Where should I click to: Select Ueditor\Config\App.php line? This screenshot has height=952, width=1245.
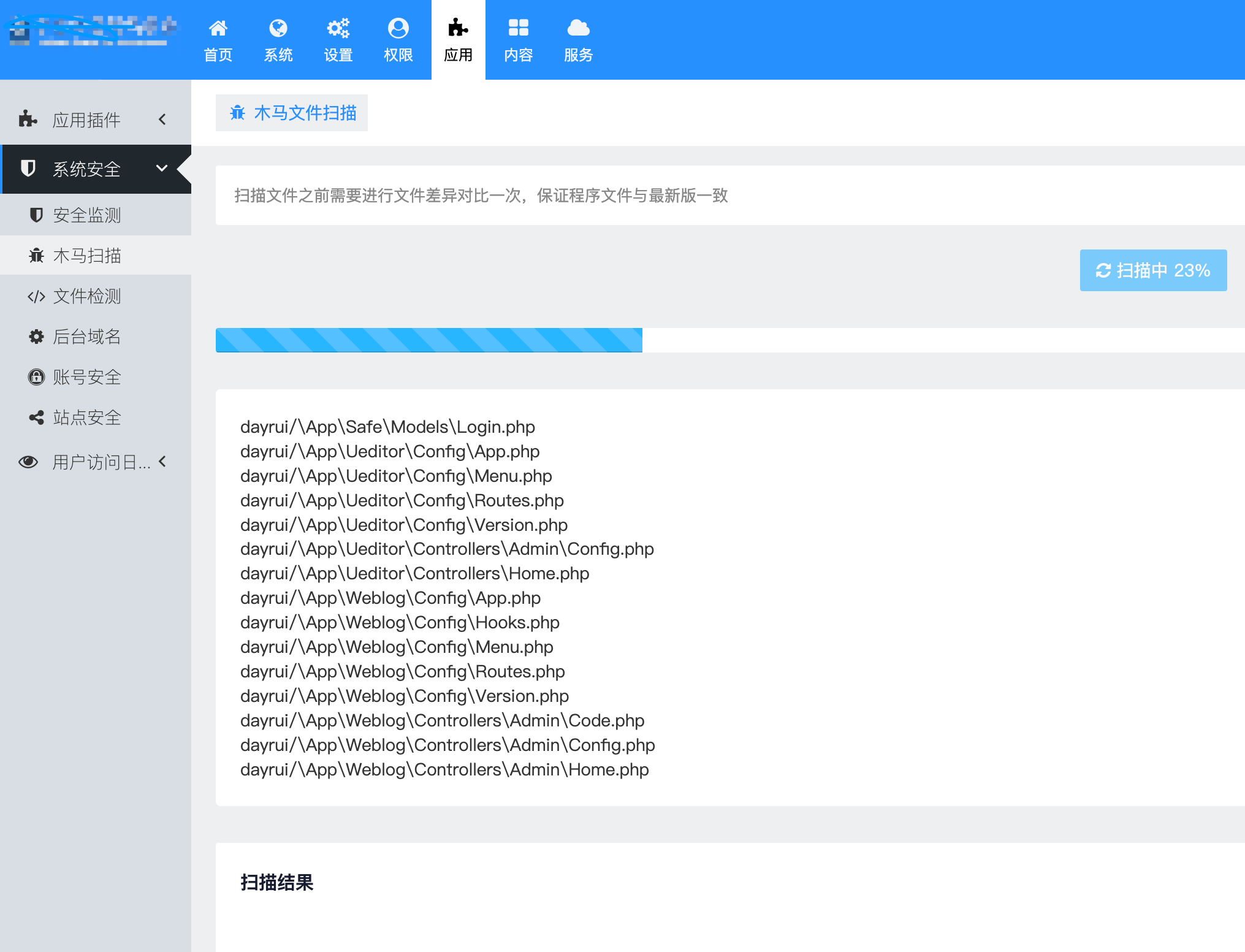coord(390,451)
